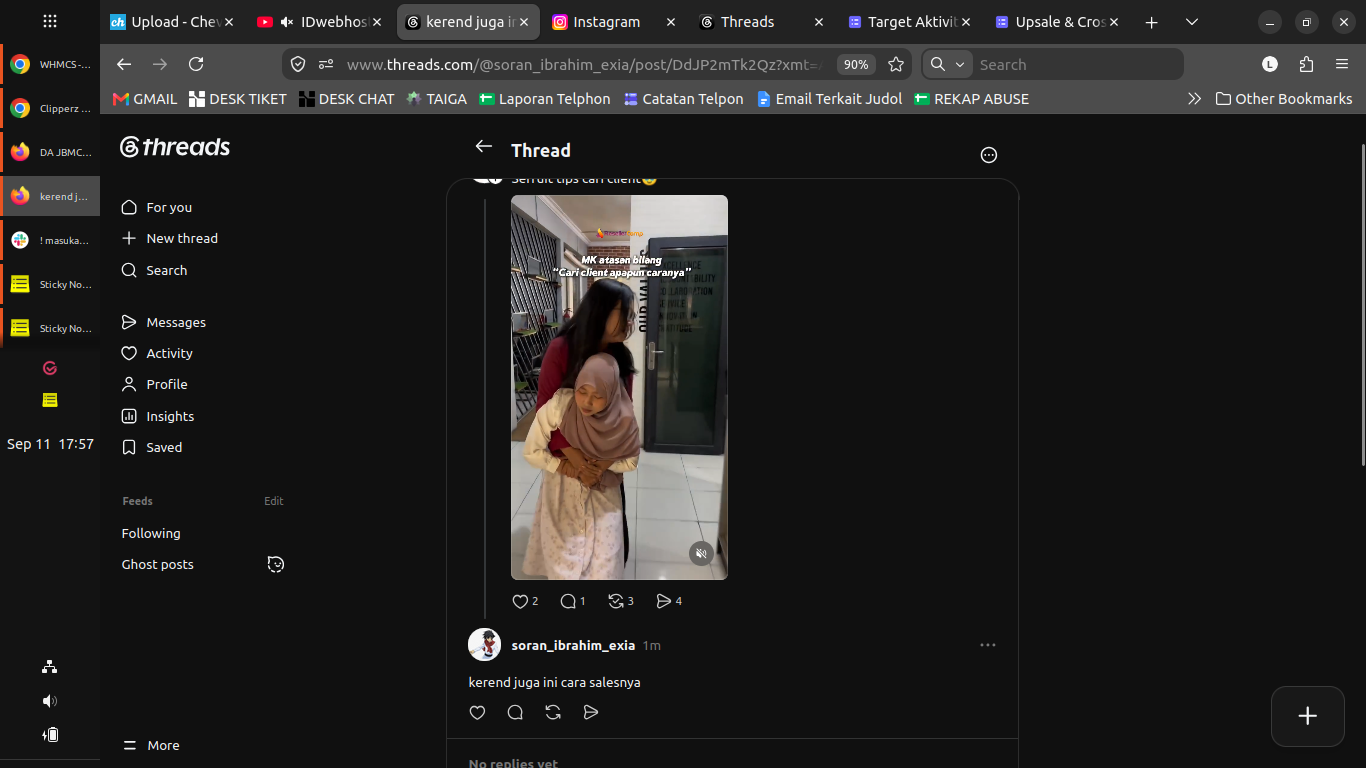Click the back arrow next to Thread
Image resolution: width=1366 pixels, height=768 pixels.
point(484,146)
